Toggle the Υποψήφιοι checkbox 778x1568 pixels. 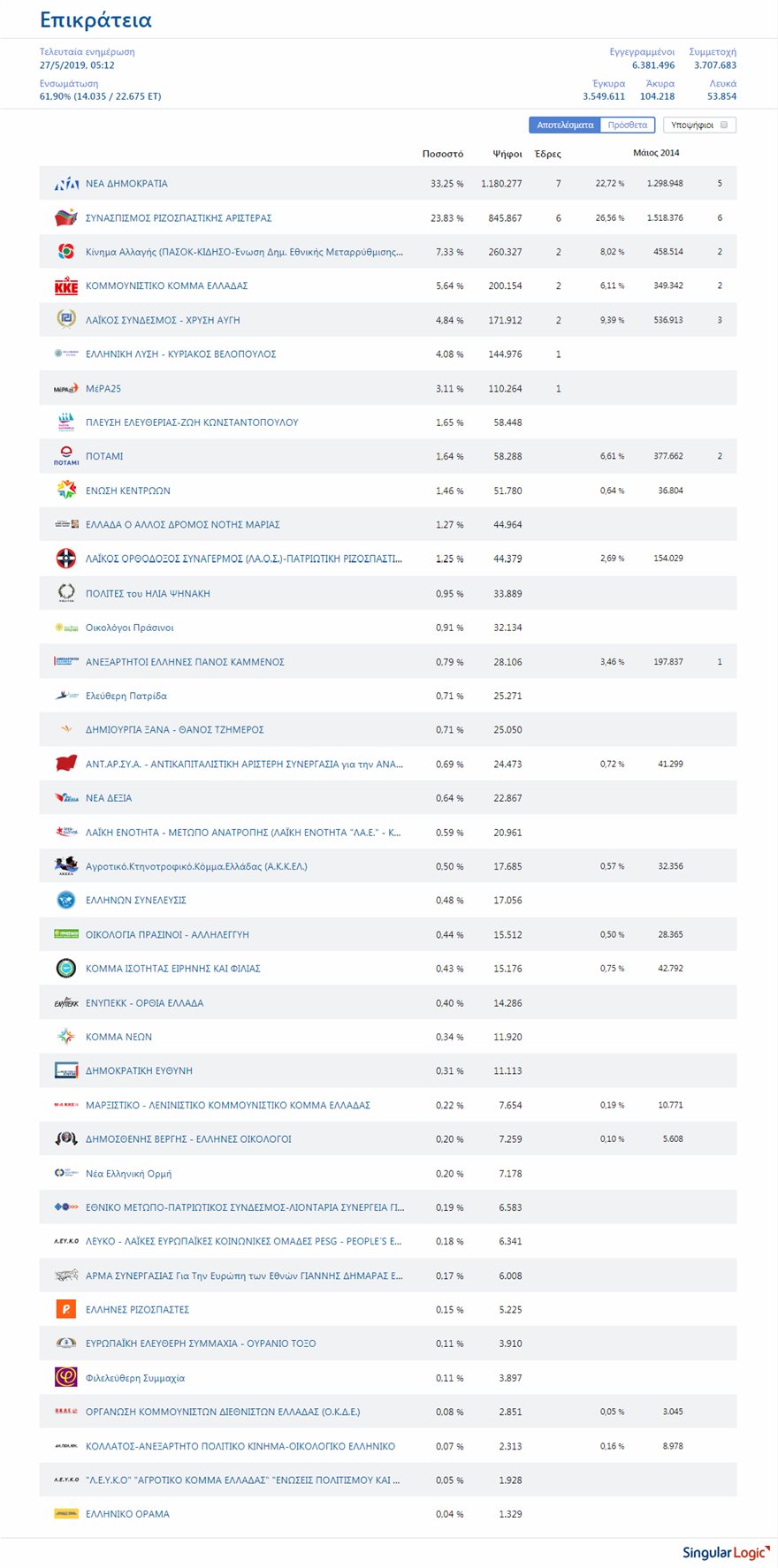724,126
